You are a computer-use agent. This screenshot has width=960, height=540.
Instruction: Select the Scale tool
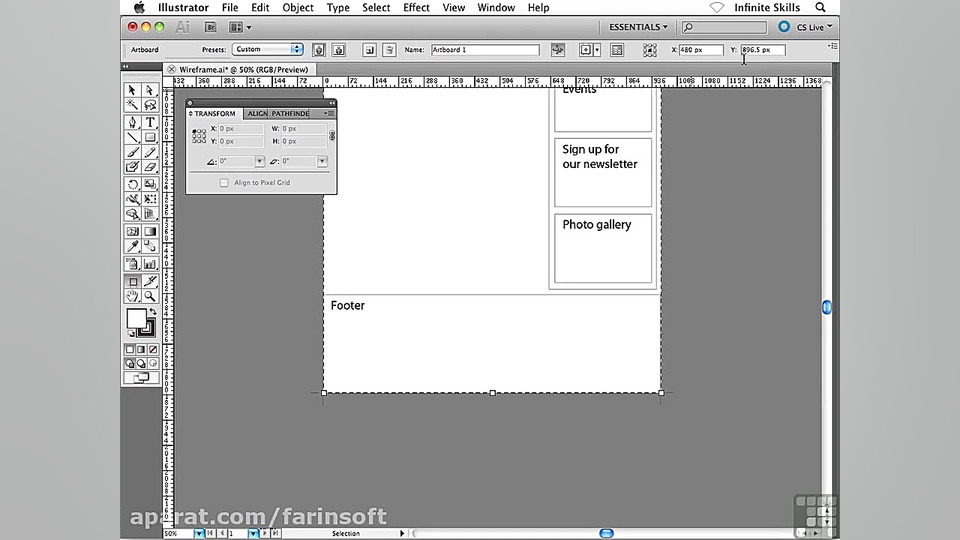click(x=150, y=184)
